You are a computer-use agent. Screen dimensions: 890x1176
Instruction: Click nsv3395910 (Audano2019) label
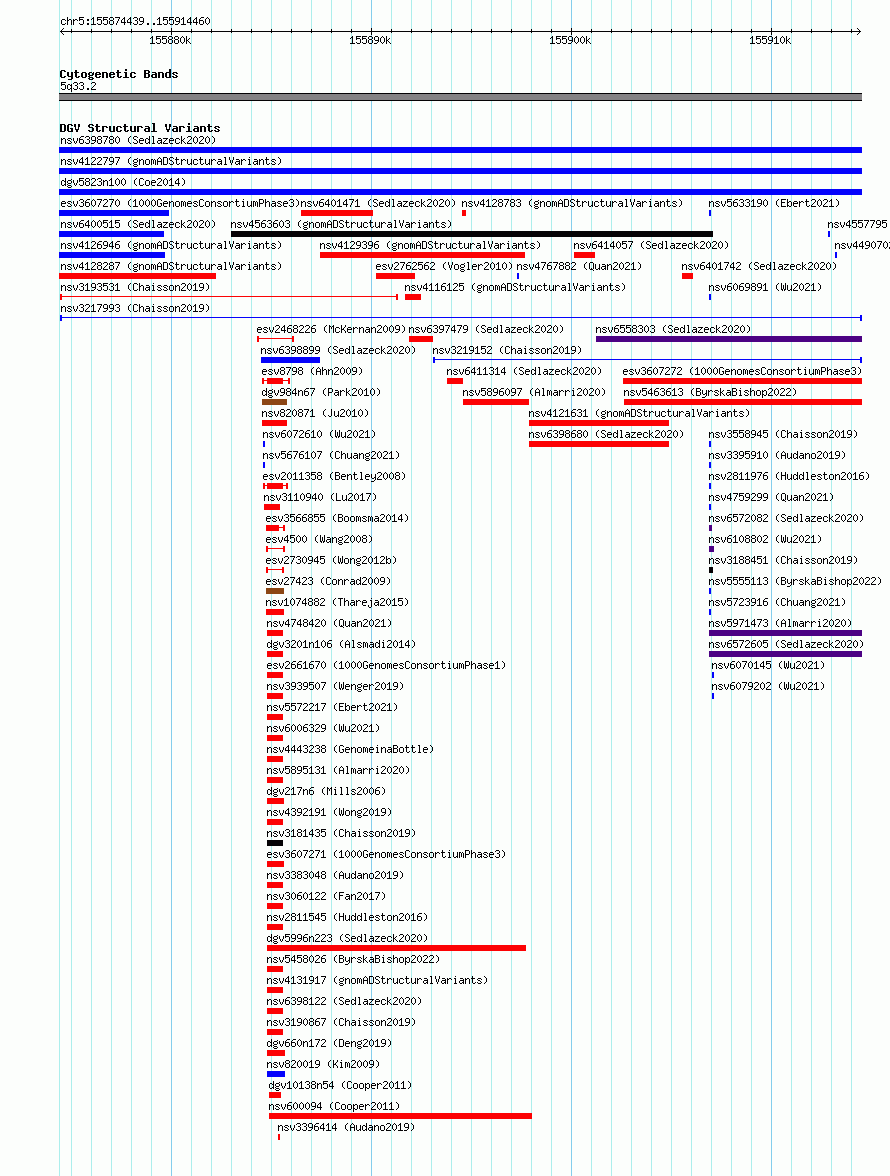click(777, 455)
